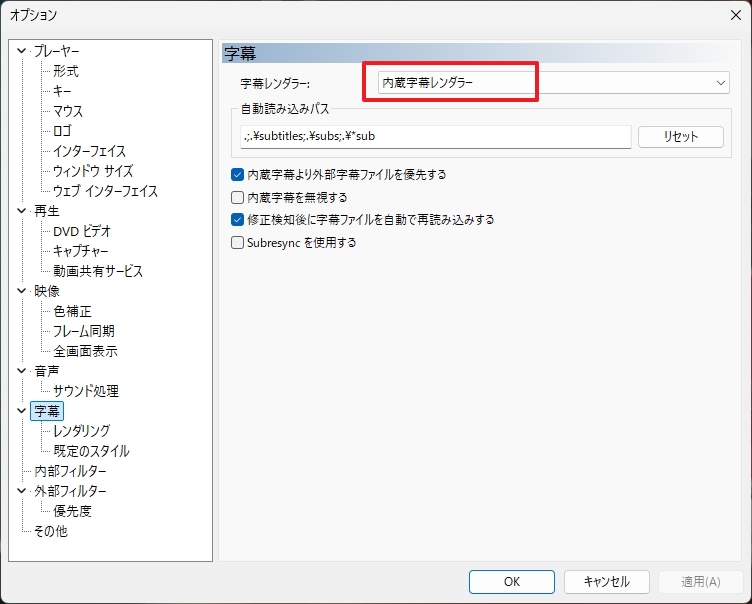Uncheck 修正検知後に字幕ファイルを自動で再読み込みする
Viewport: 752px width, 604px height.
click(x=238, y=219)
